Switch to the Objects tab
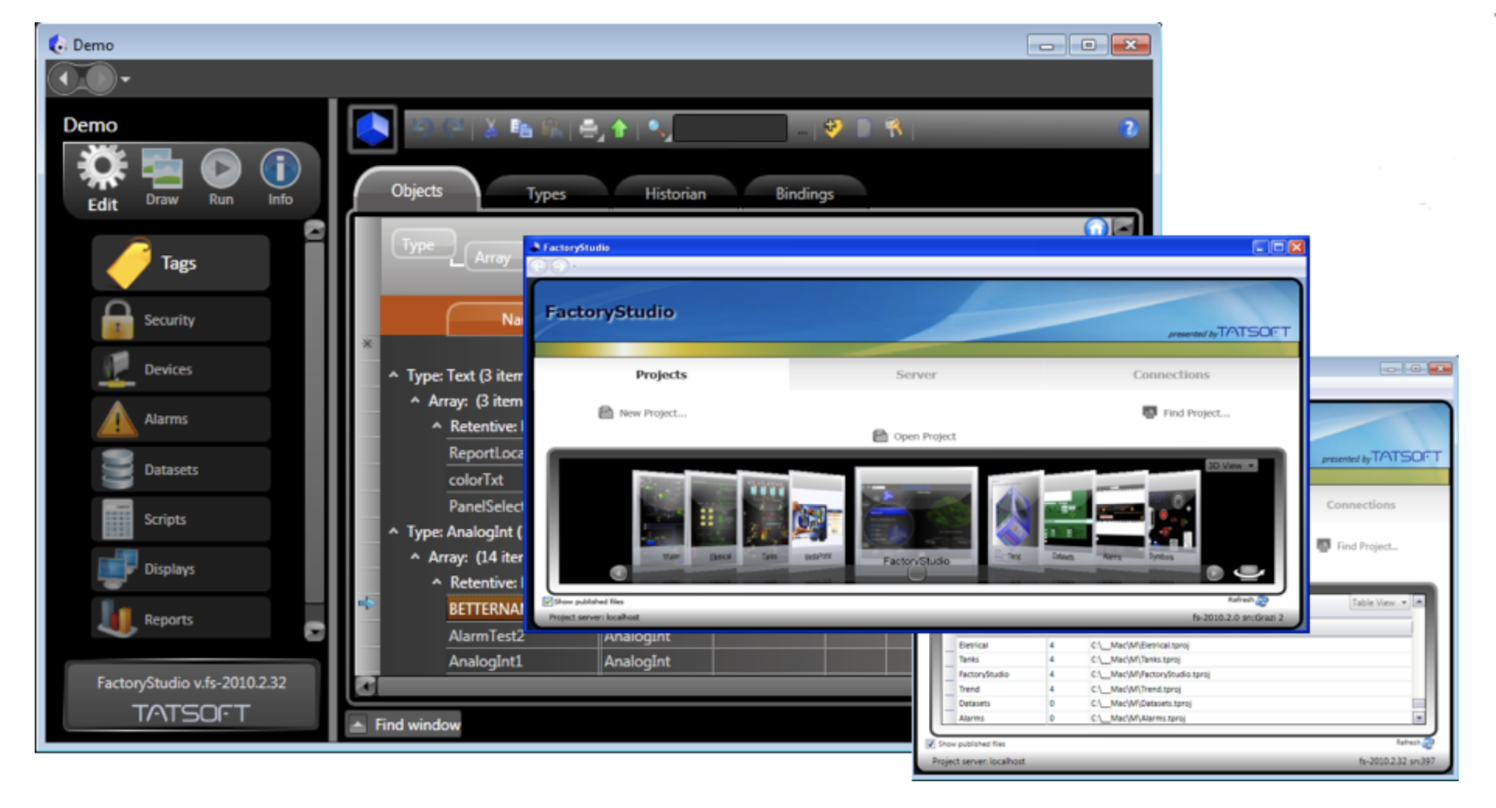The width and height of the screenshot is (1496, 808). click(x=416, y=191)
